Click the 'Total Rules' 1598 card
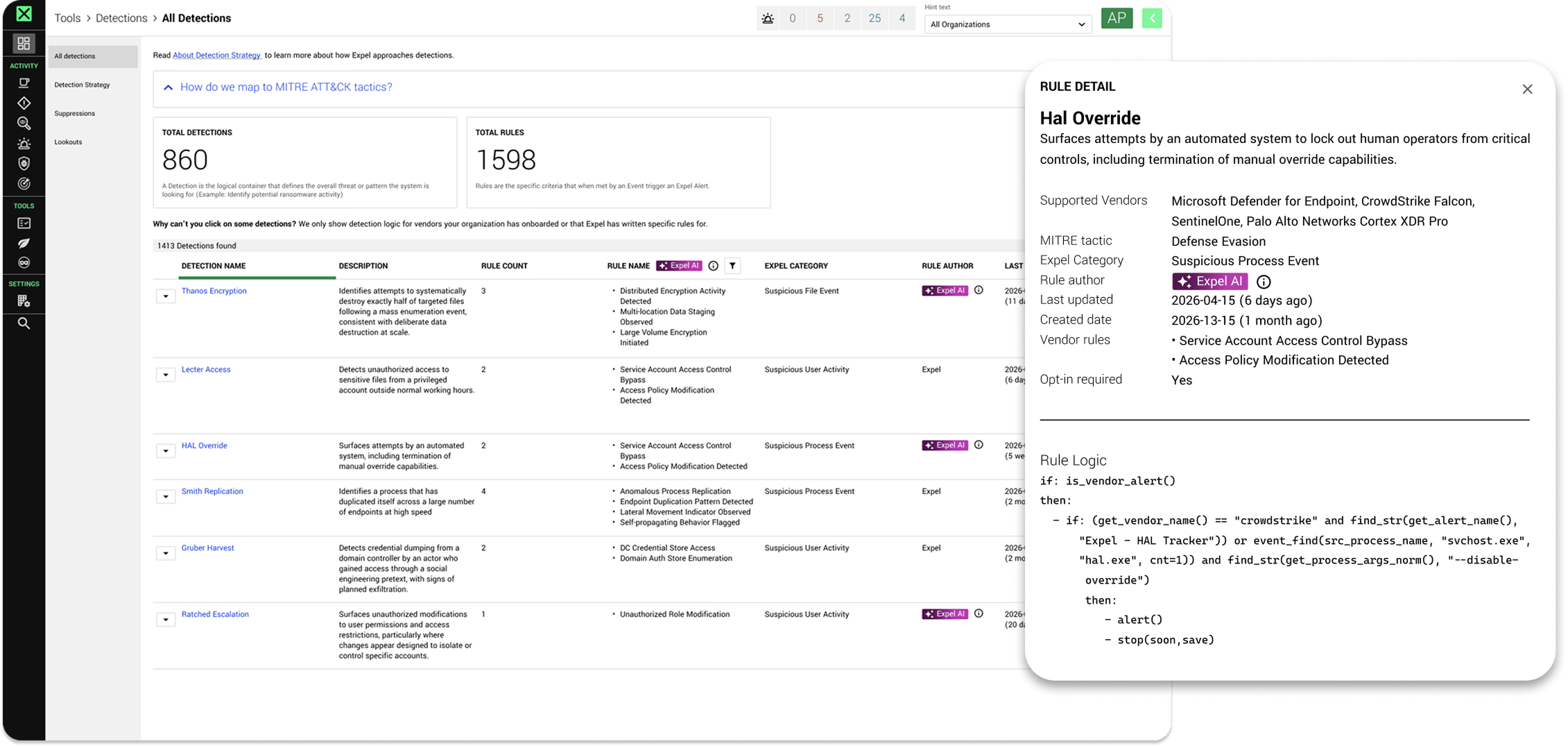Screen dimensions: 1568x746 tap(618, 162)
